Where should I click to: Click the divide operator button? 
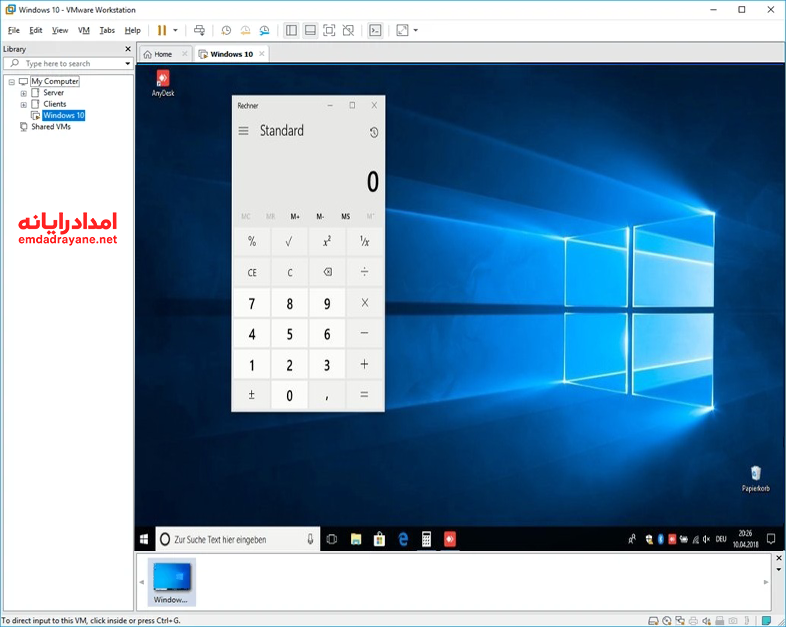[x=364, y=273]
